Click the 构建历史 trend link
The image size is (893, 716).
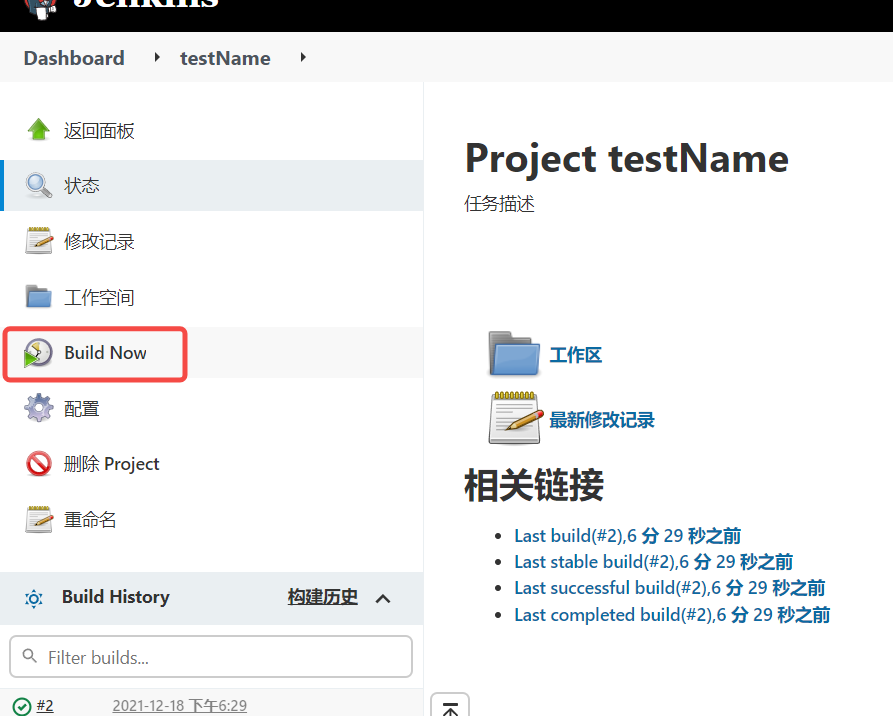point(322,597)
